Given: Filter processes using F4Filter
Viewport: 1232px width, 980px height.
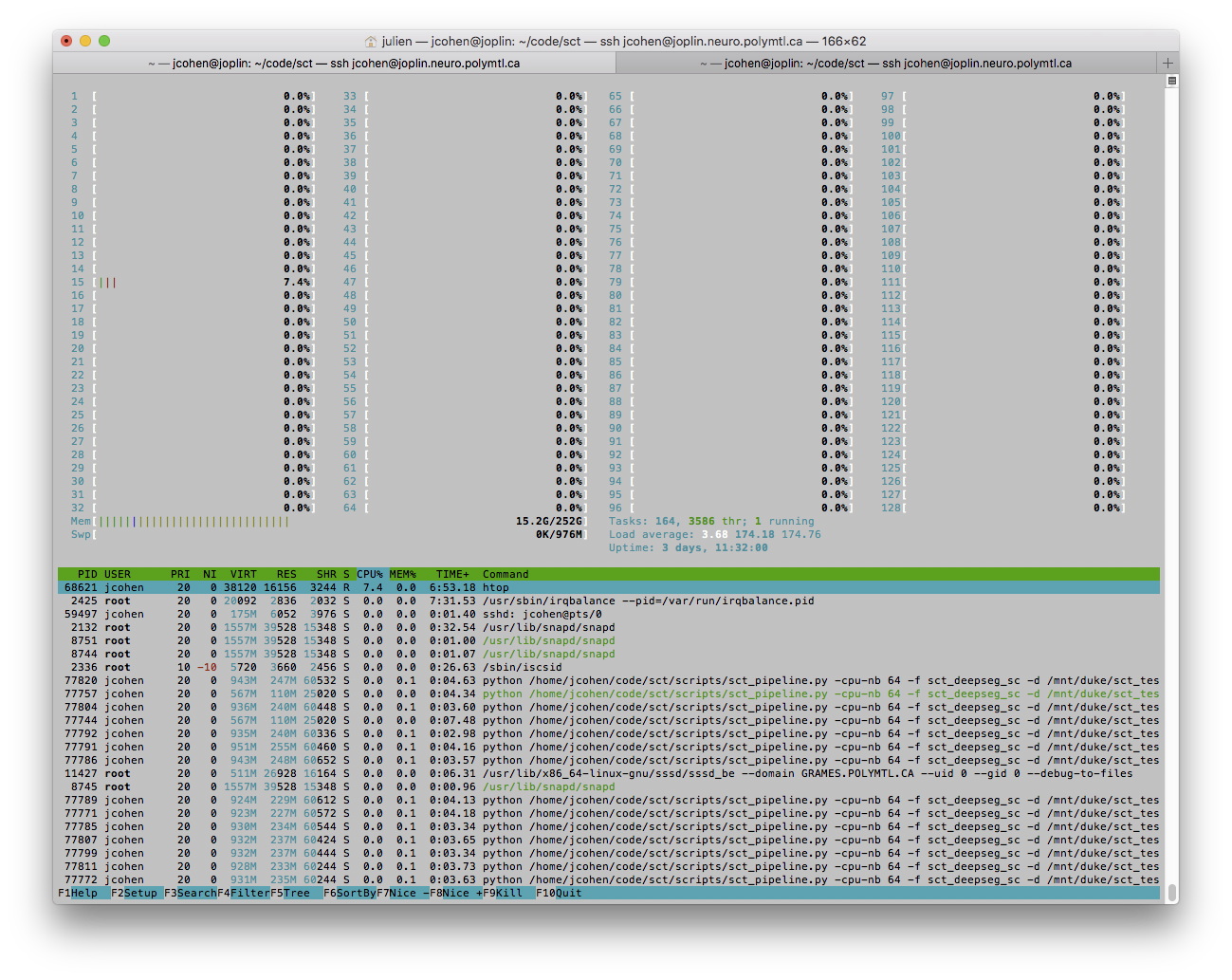Looking at the screenshot, I should pos(243,893).
